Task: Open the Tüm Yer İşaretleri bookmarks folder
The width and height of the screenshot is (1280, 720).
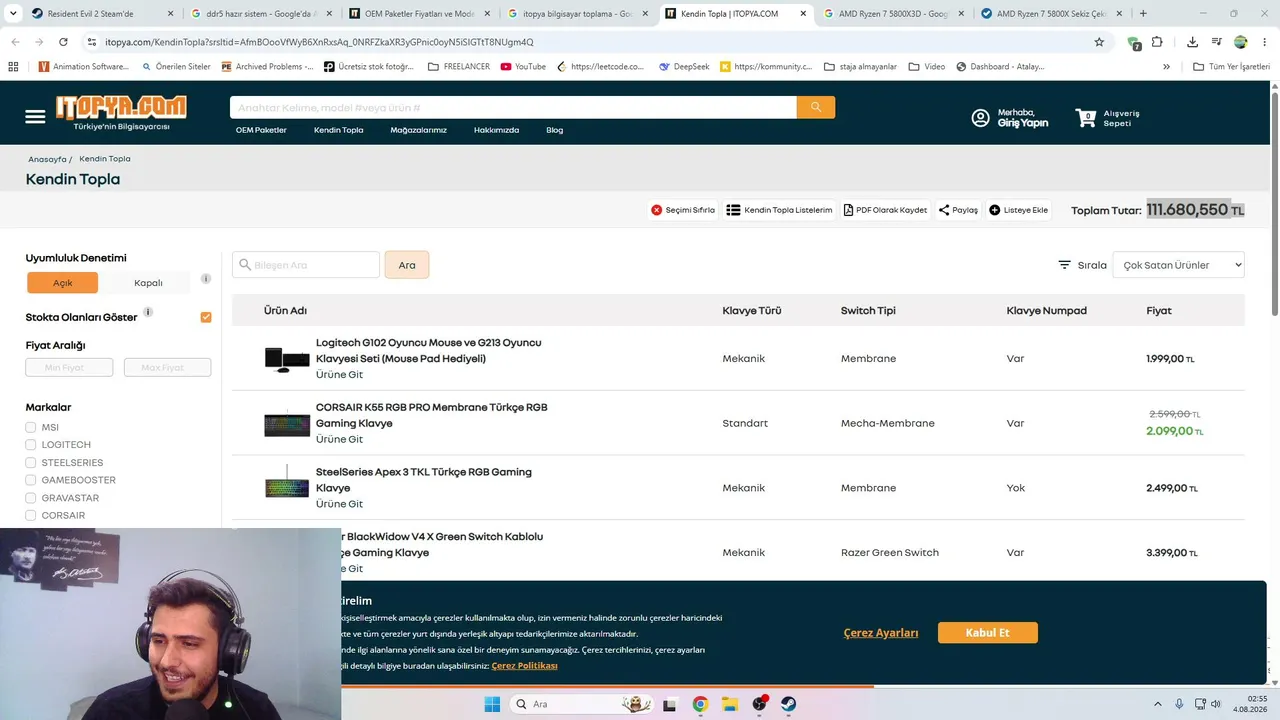Action: tap(1234, 66)
